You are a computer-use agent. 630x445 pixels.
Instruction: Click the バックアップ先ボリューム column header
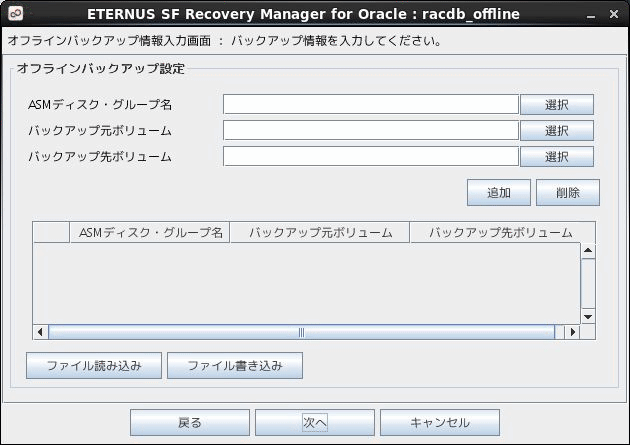pos(502,232)
